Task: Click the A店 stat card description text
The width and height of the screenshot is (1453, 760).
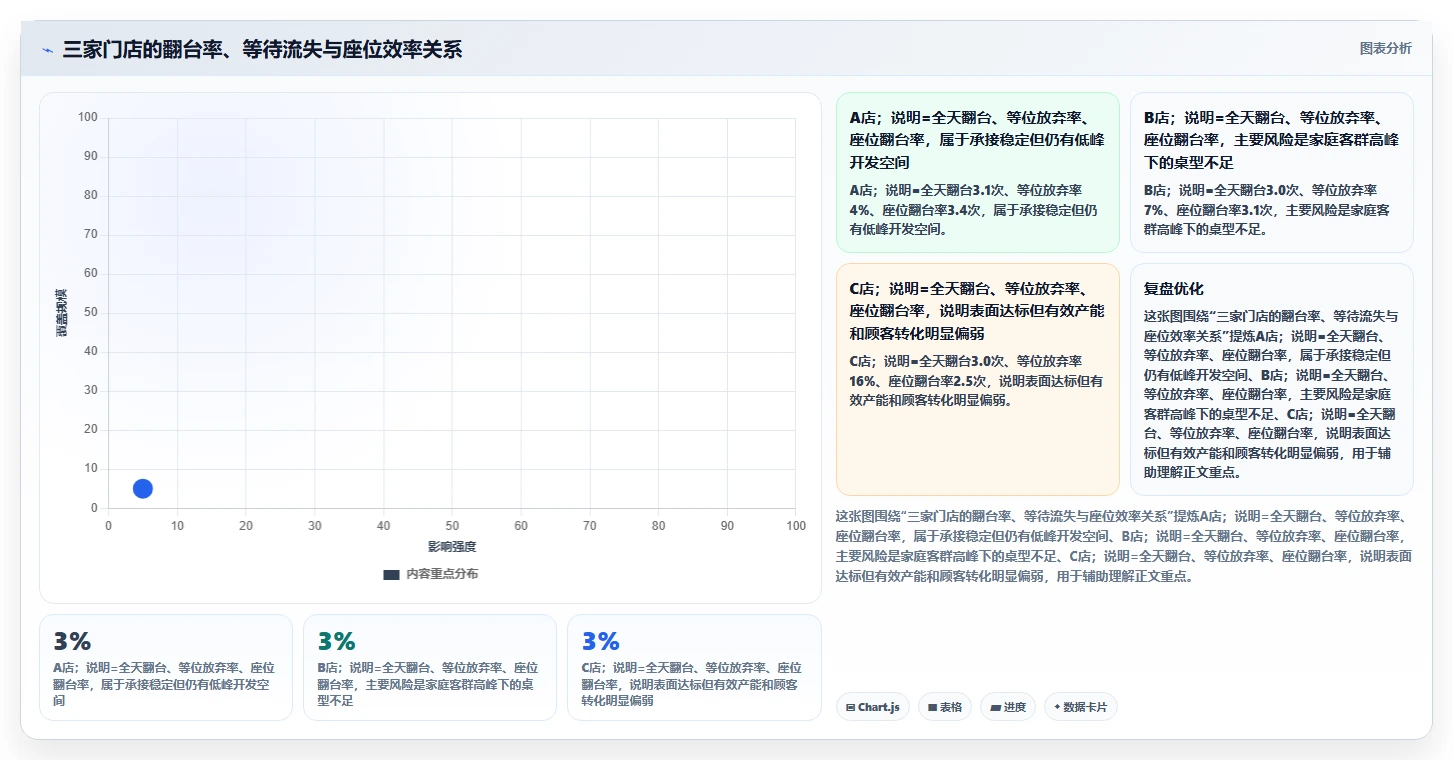Action: [x=165, y=684]
